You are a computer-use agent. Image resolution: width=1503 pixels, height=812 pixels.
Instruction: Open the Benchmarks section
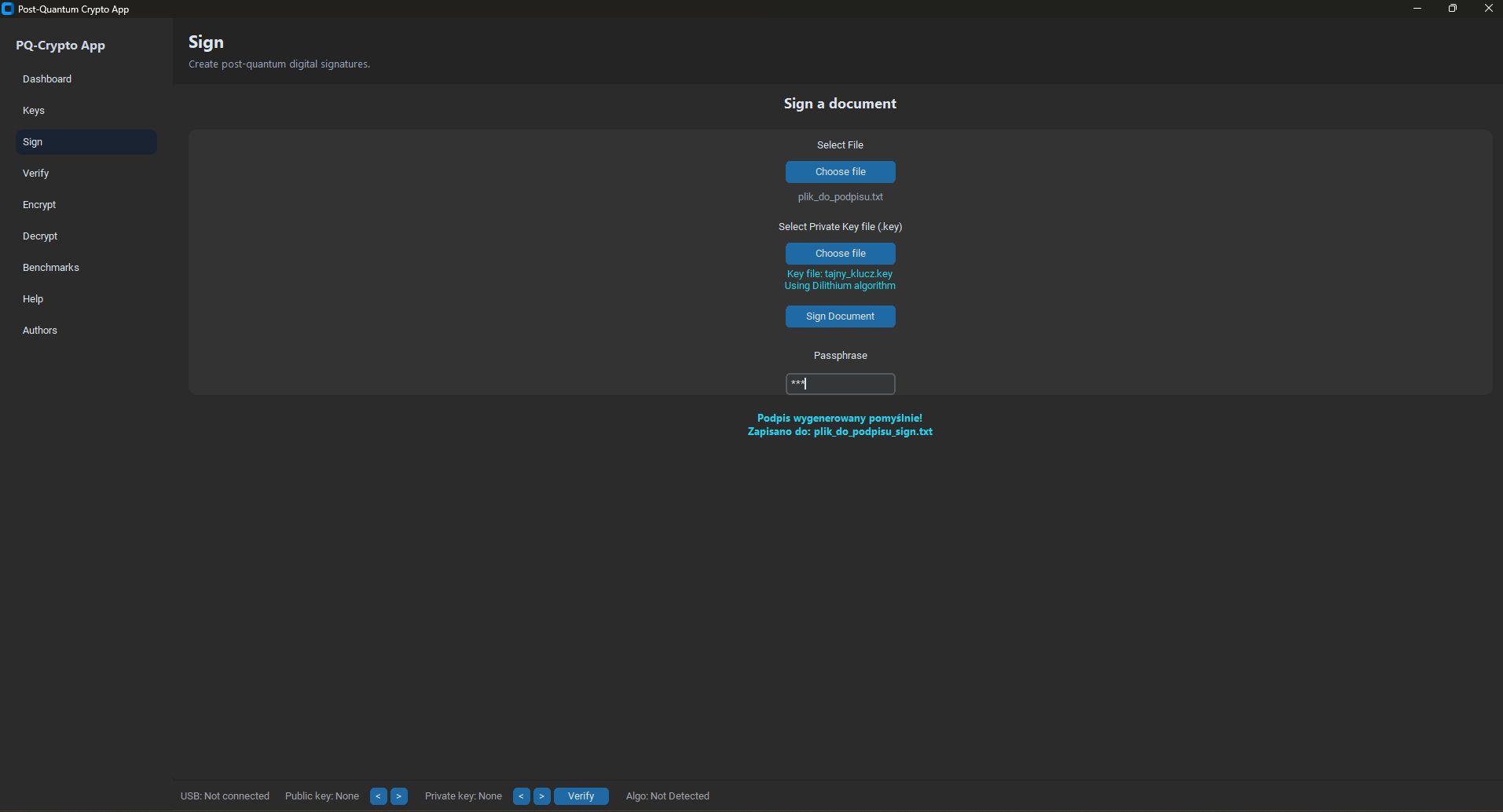click(51, 268)
